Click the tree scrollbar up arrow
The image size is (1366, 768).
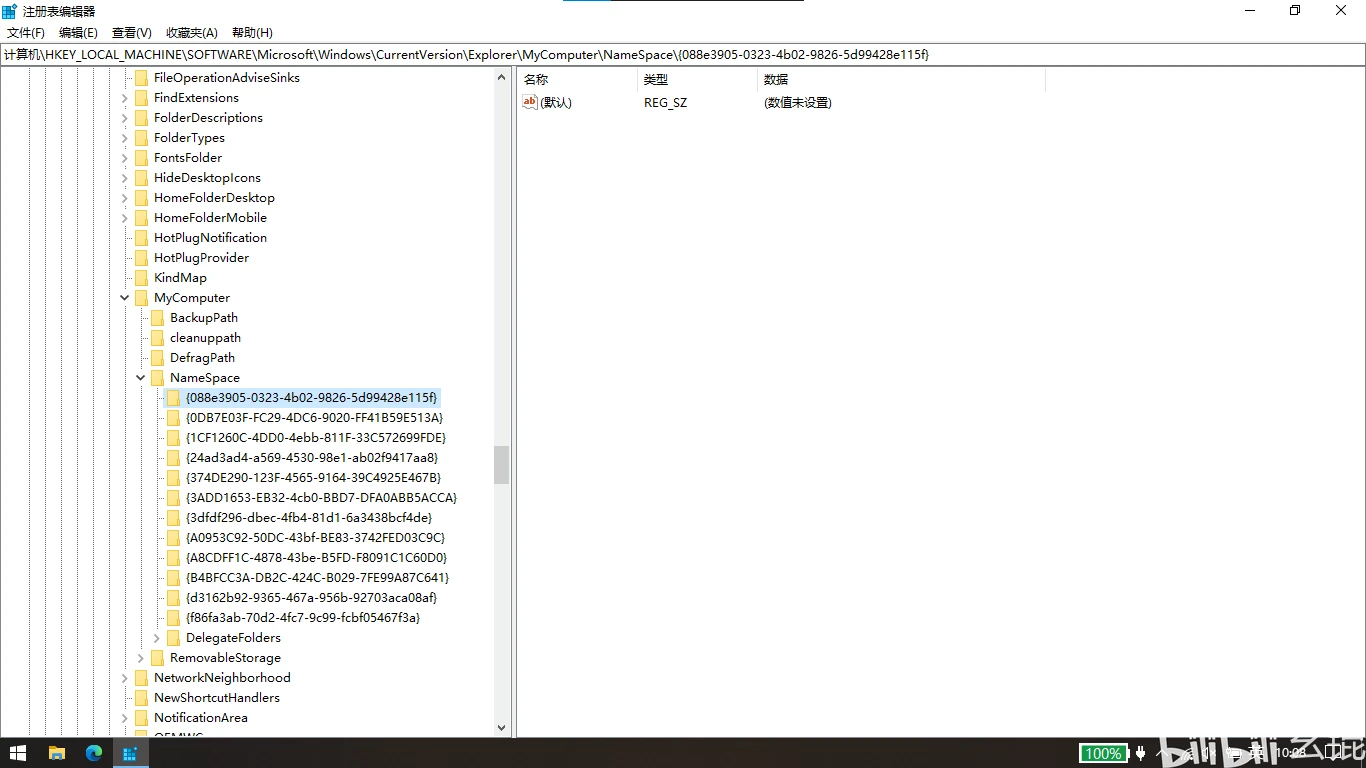point(502,78)
